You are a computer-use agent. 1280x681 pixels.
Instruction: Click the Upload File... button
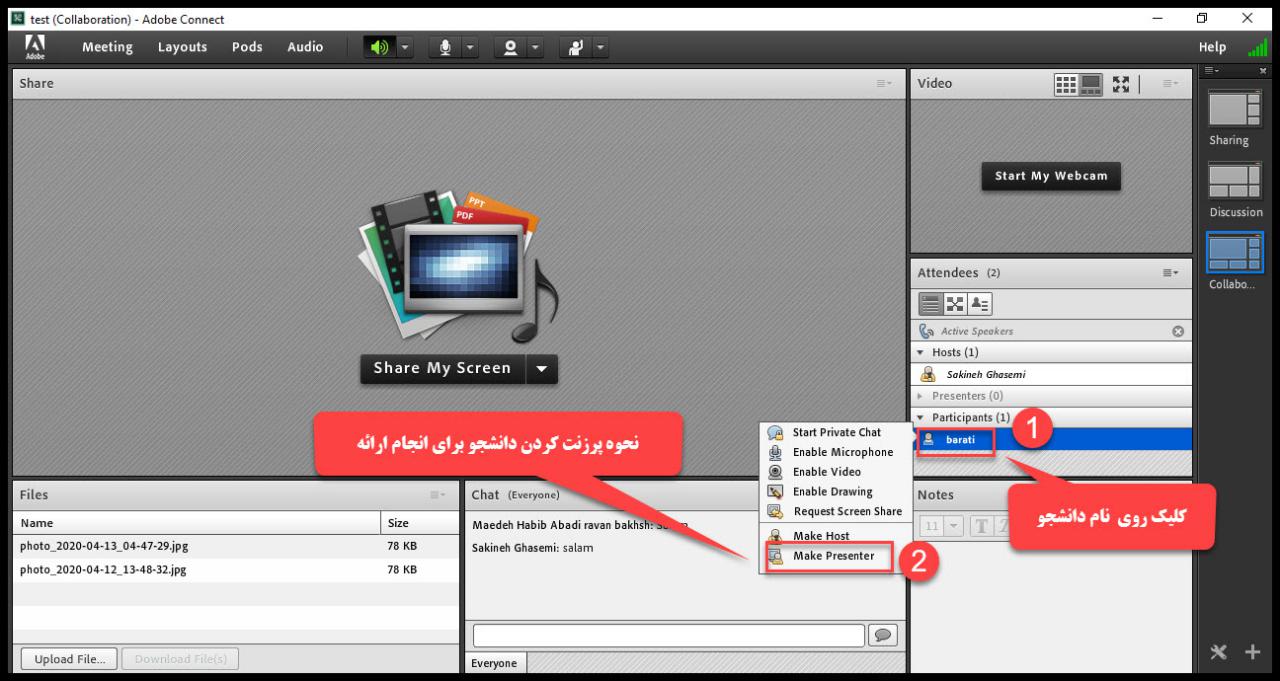69,659
